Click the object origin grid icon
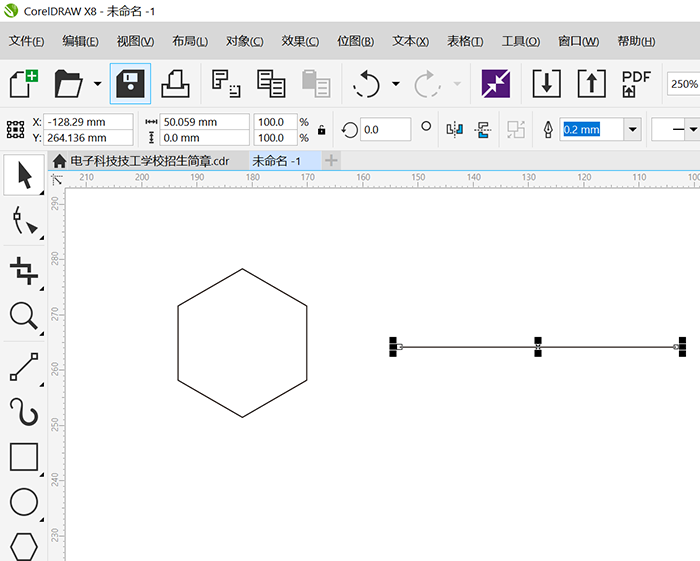700x561 pixels. 16,129
